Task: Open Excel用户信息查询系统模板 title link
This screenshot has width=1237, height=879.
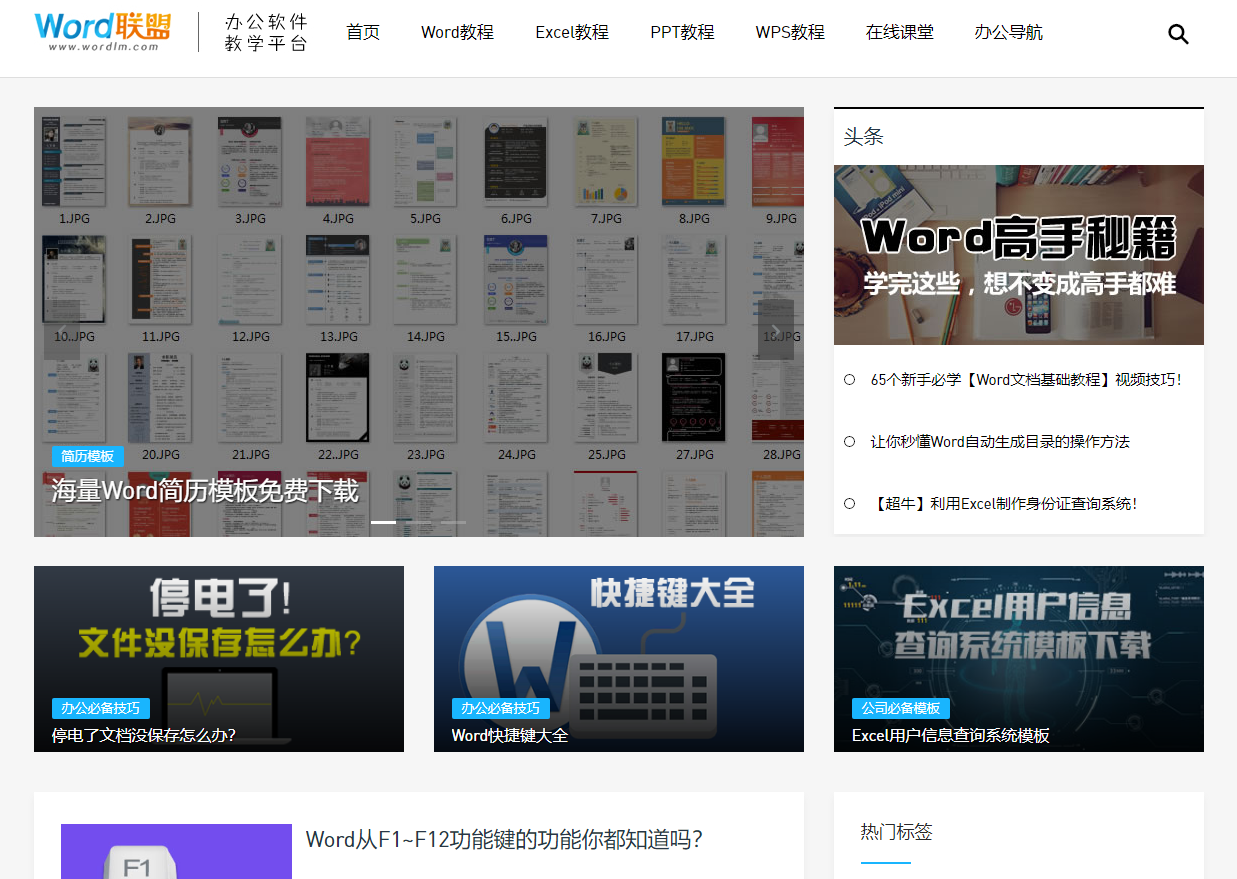Action: coord(951,735)
